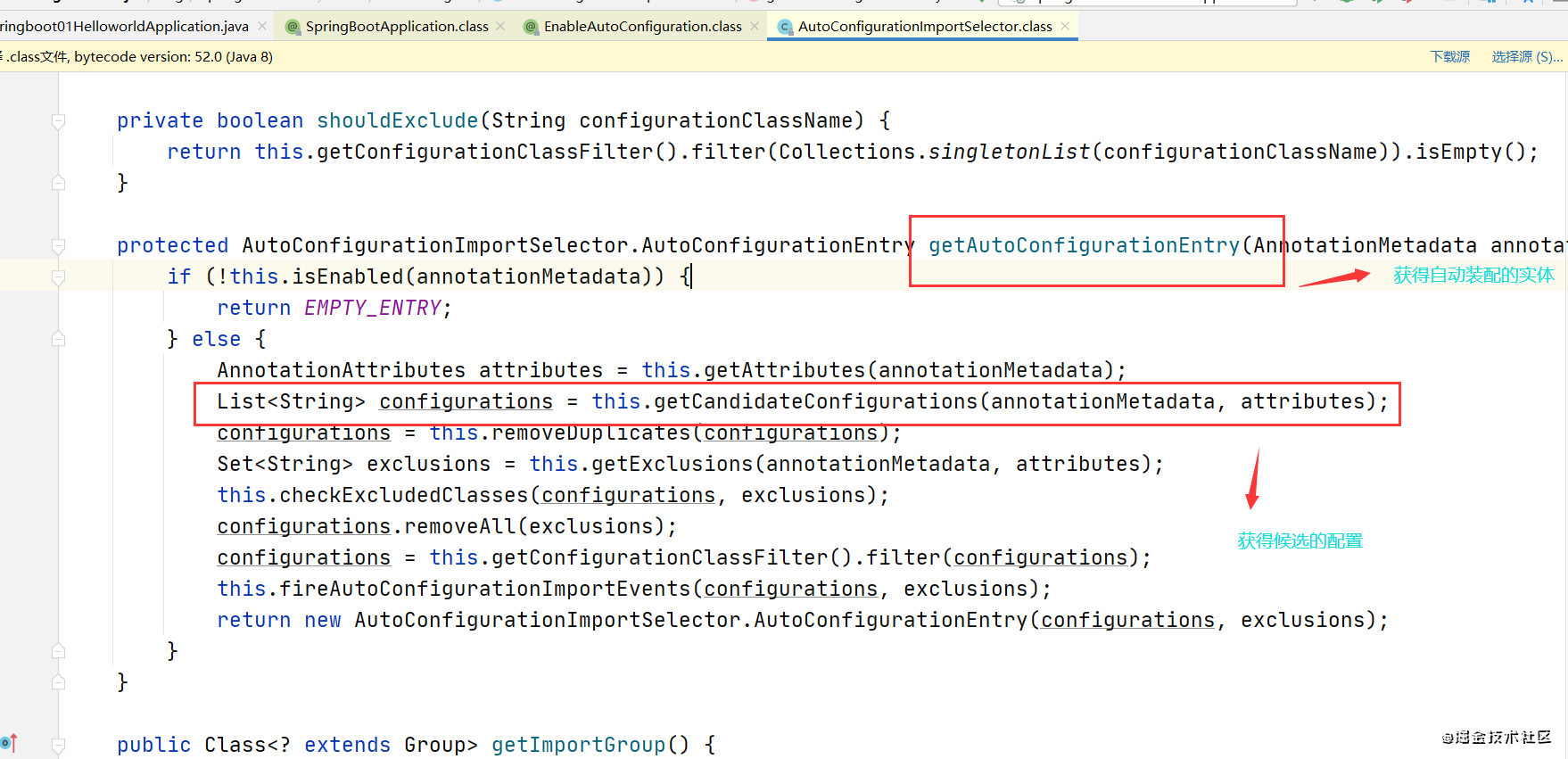The height and width of the screenshot is (759, 1568).
Task: Collapse the getImportGroup method fold marker
Action: click(58, 745)
